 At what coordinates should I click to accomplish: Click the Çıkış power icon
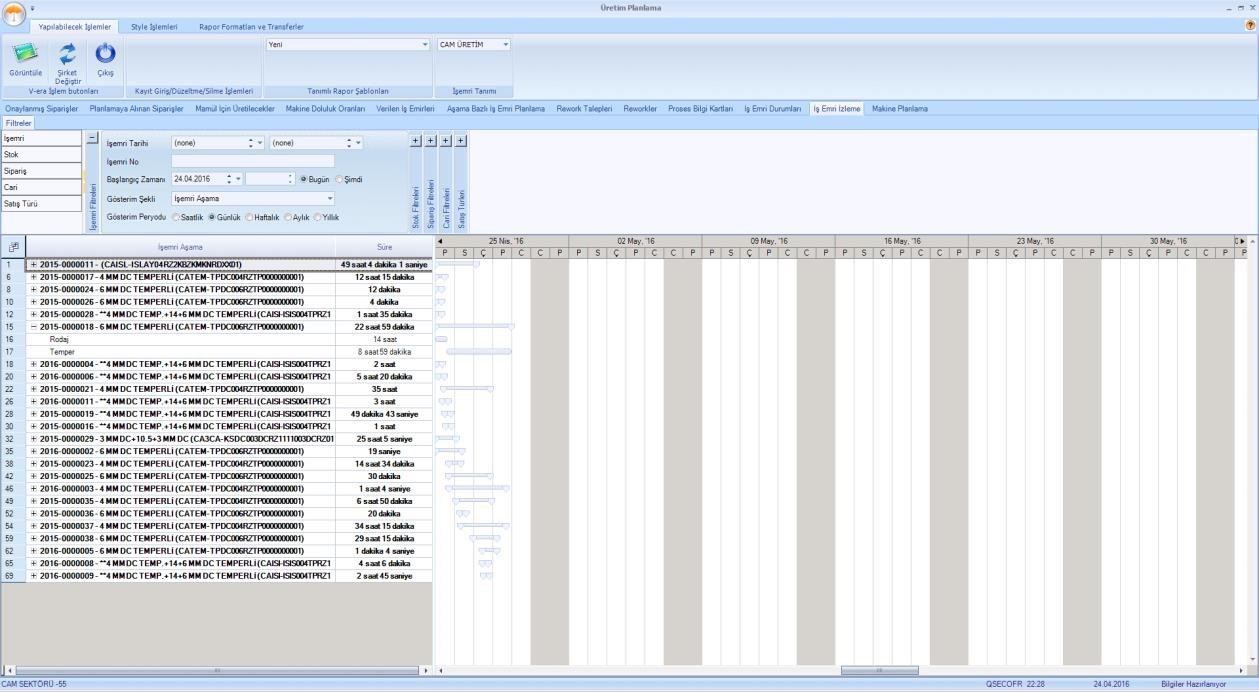(x=105, y=55)
